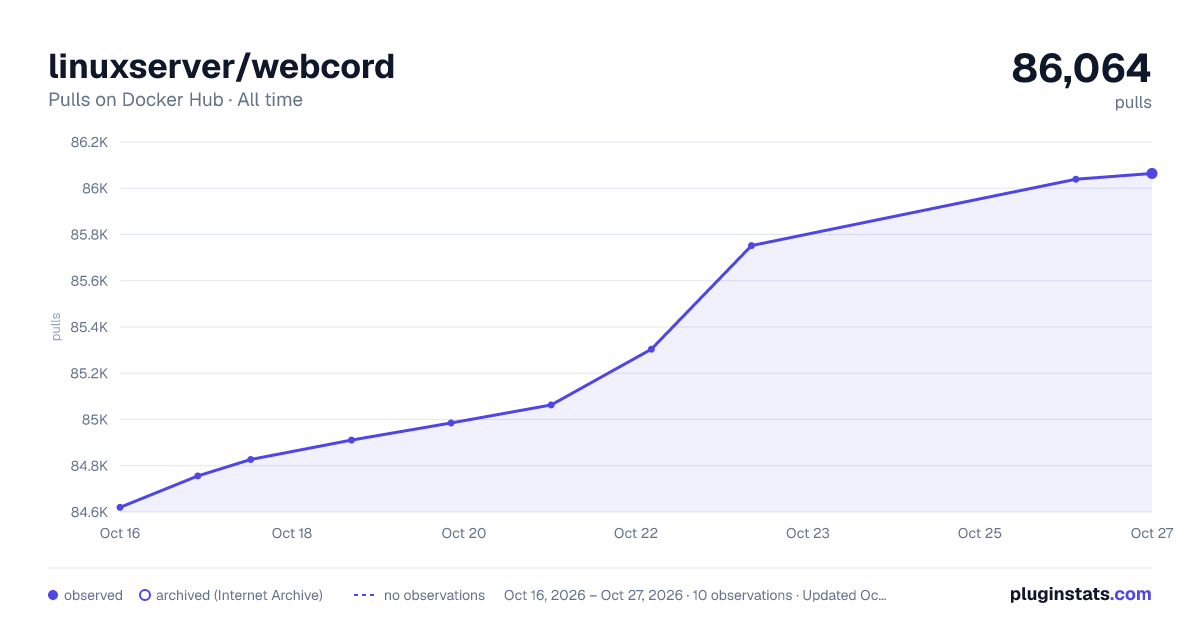Click the 'Pulls on Docker Hub · All time' subtitle
This screenshot has width=1200, height=630.
pyautogui.click(x=175, y=100)
